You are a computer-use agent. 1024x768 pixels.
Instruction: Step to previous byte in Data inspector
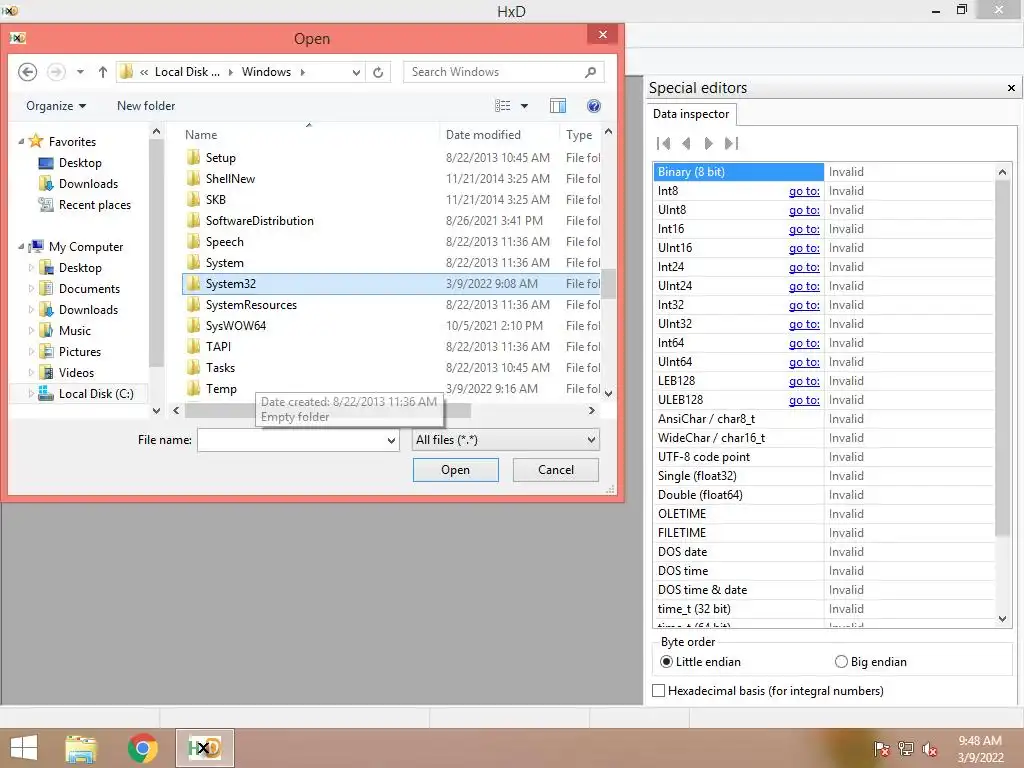[x=686, y=143]
